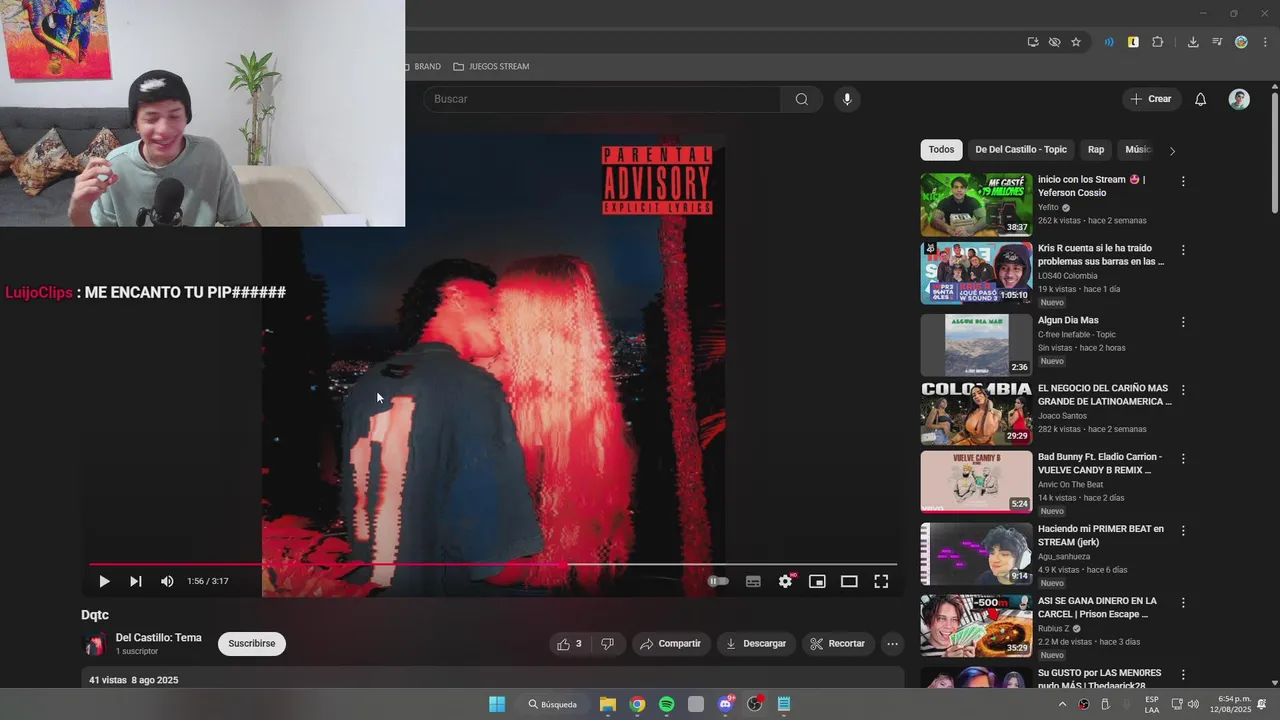Screen dimensions: 1280x720
Task: Open options for inicio con los Stream video
Action: coord(1183,182)
